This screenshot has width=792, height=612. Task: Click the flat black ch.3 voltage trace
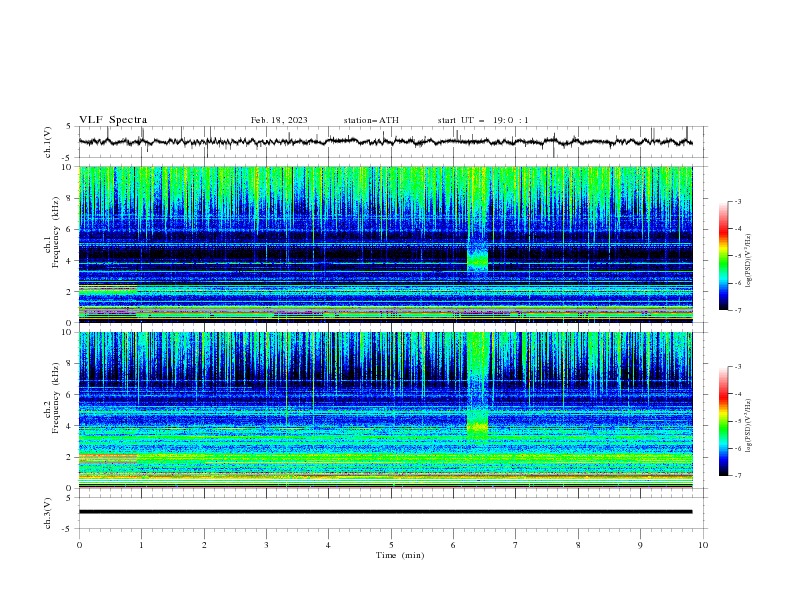(x=385, y=512)
